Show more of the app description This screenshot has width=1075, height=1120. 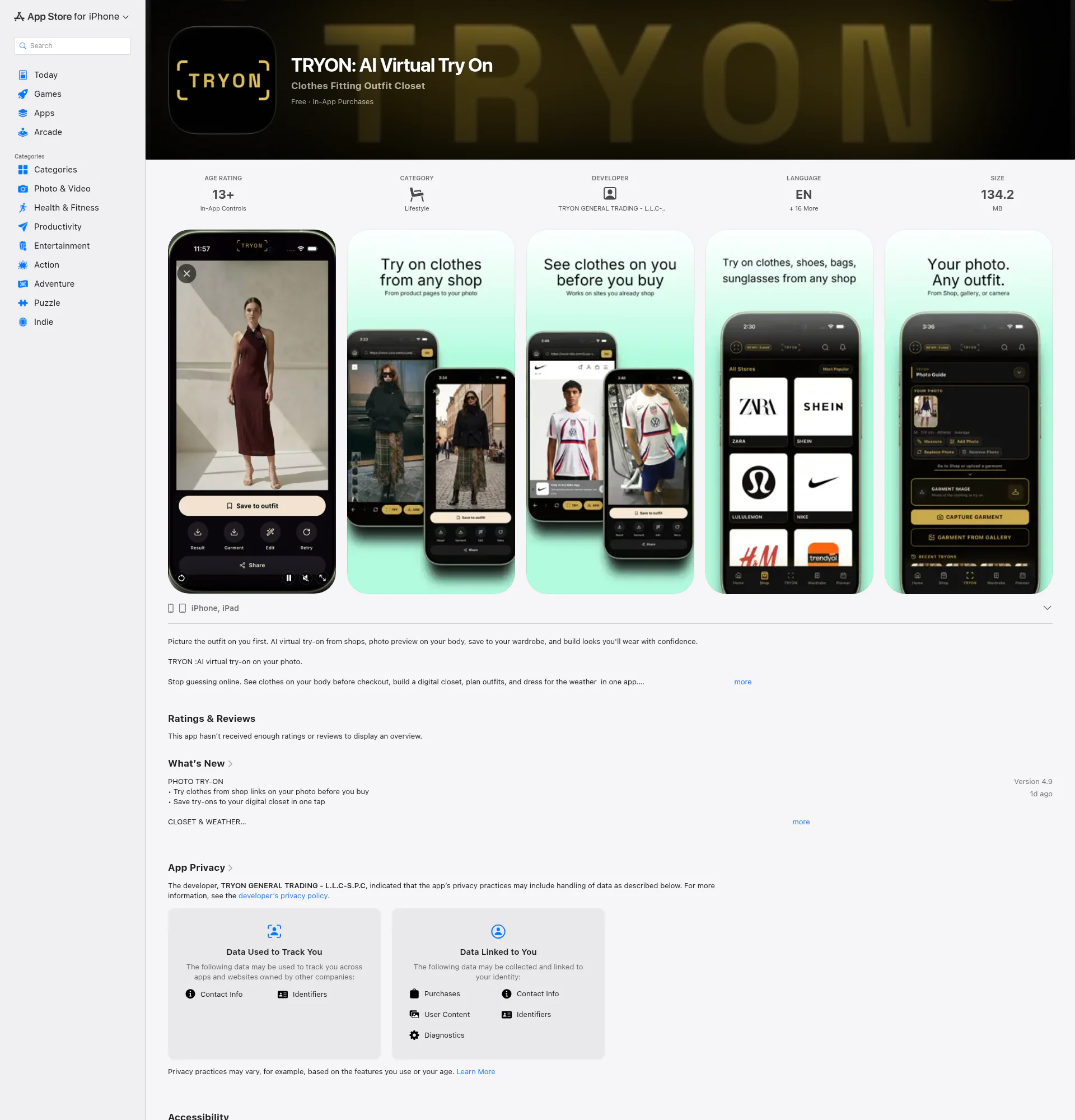click(x=742, y=682)
